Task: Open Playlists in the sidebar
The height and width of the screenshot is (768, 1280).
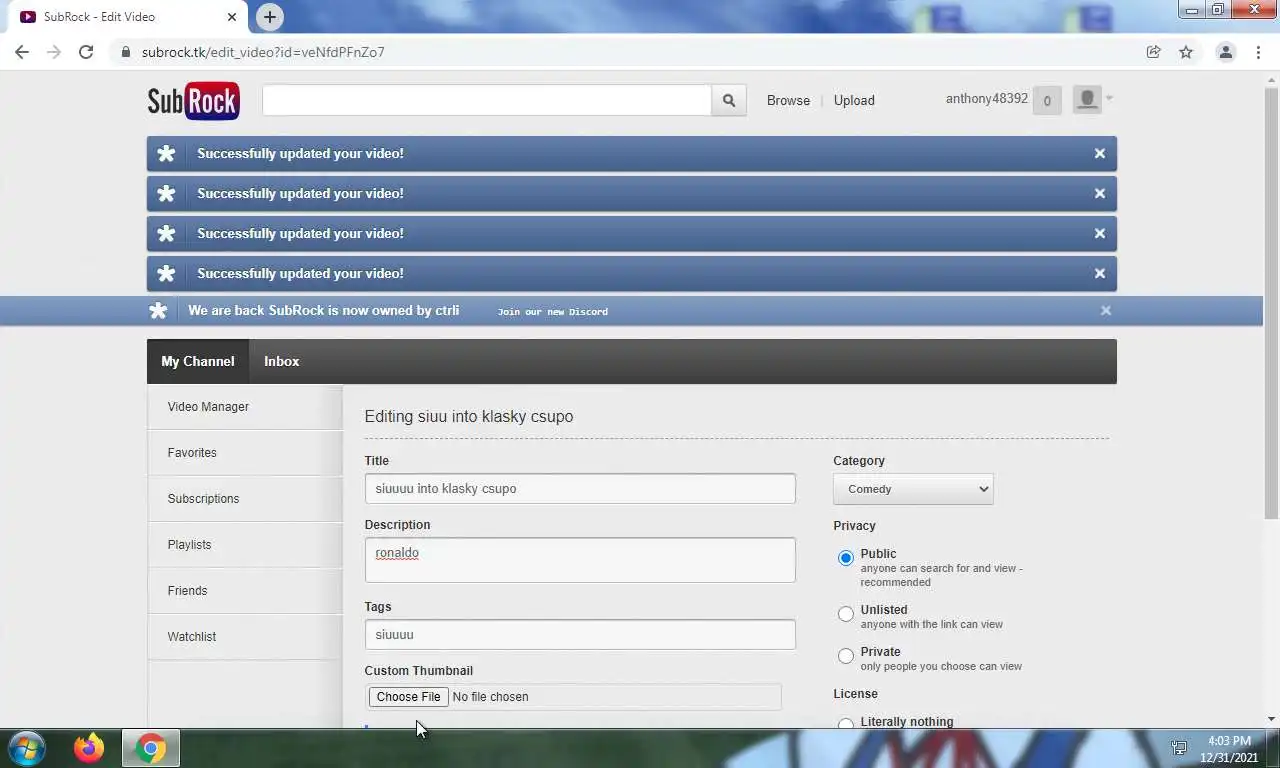Action: coord(245,545)
